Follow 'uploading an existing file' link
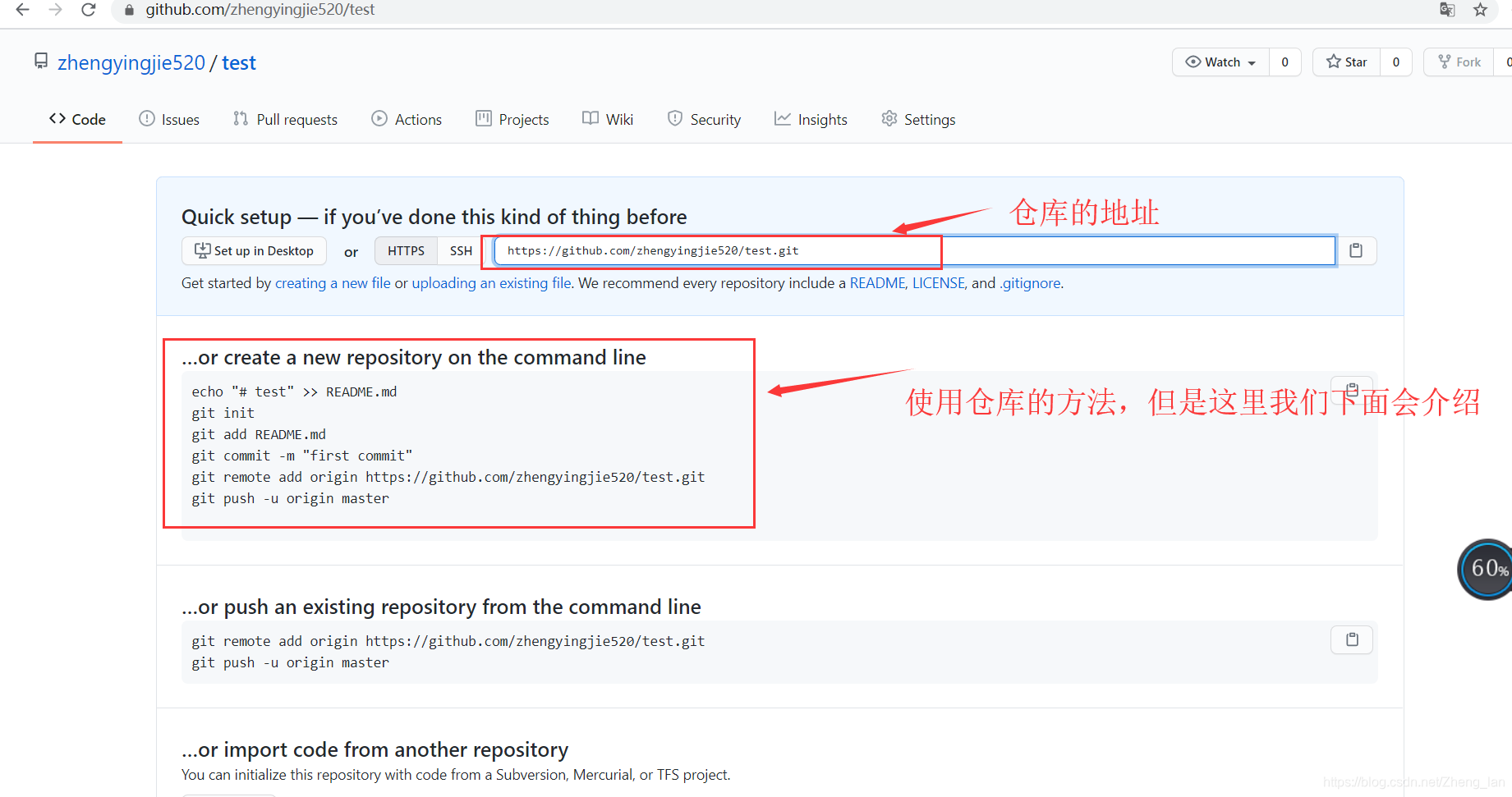The image size is (1512, 797). point(491,283)
